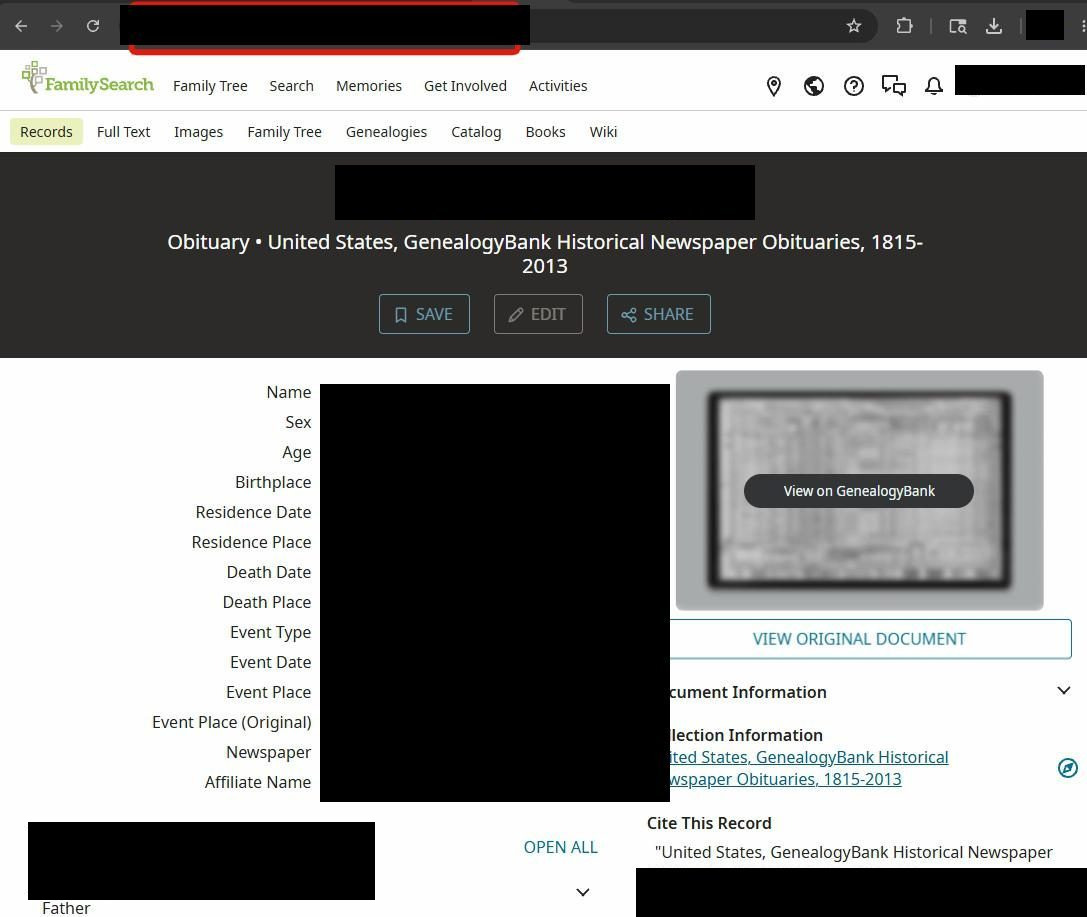Open the globe language selector icon
This screenshot has width=1087, height=917.
(814, 86)
